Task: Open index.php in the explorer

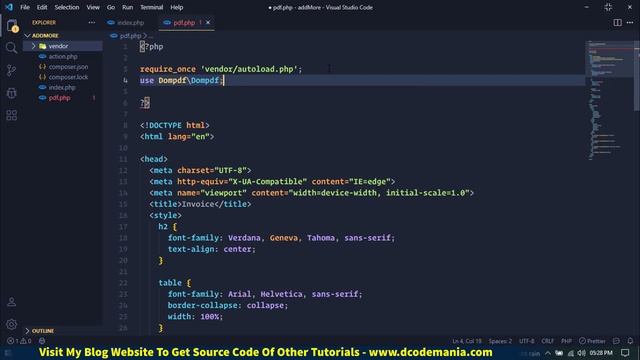Action: [x=62, y=87]
